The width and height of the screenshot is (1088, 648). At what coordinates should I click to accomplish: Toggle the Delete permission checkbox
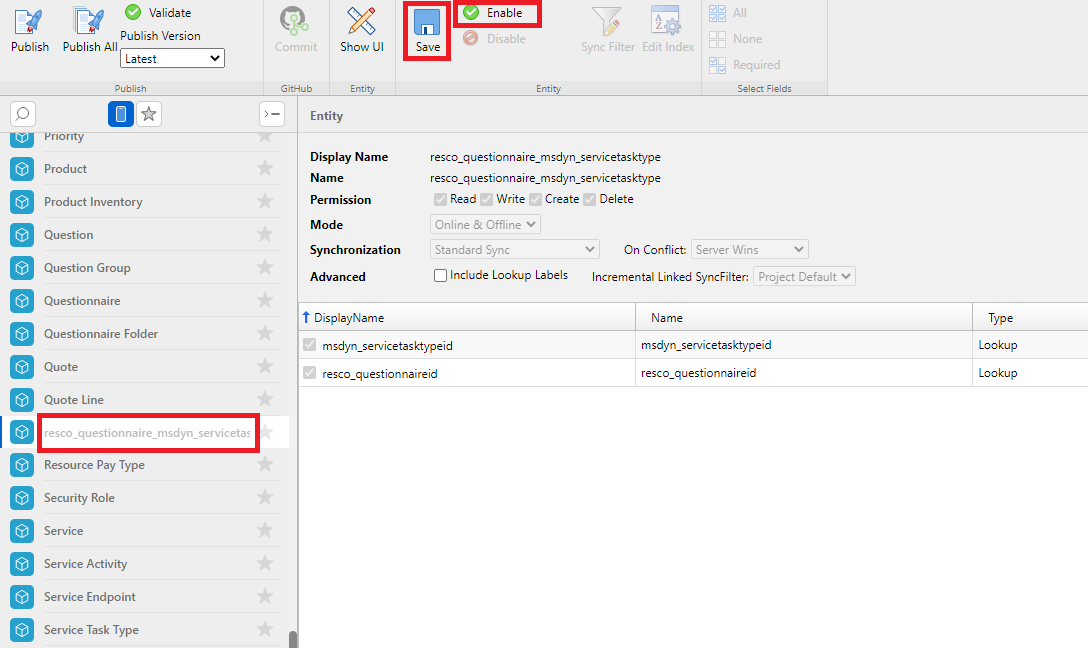pos(589,199)
